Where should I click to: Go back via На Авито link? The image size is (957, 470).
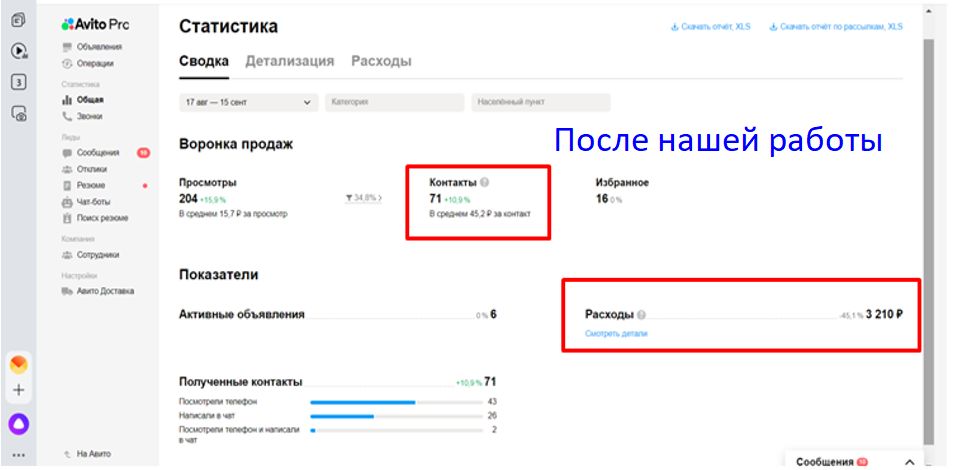click(x=88, y=454)
